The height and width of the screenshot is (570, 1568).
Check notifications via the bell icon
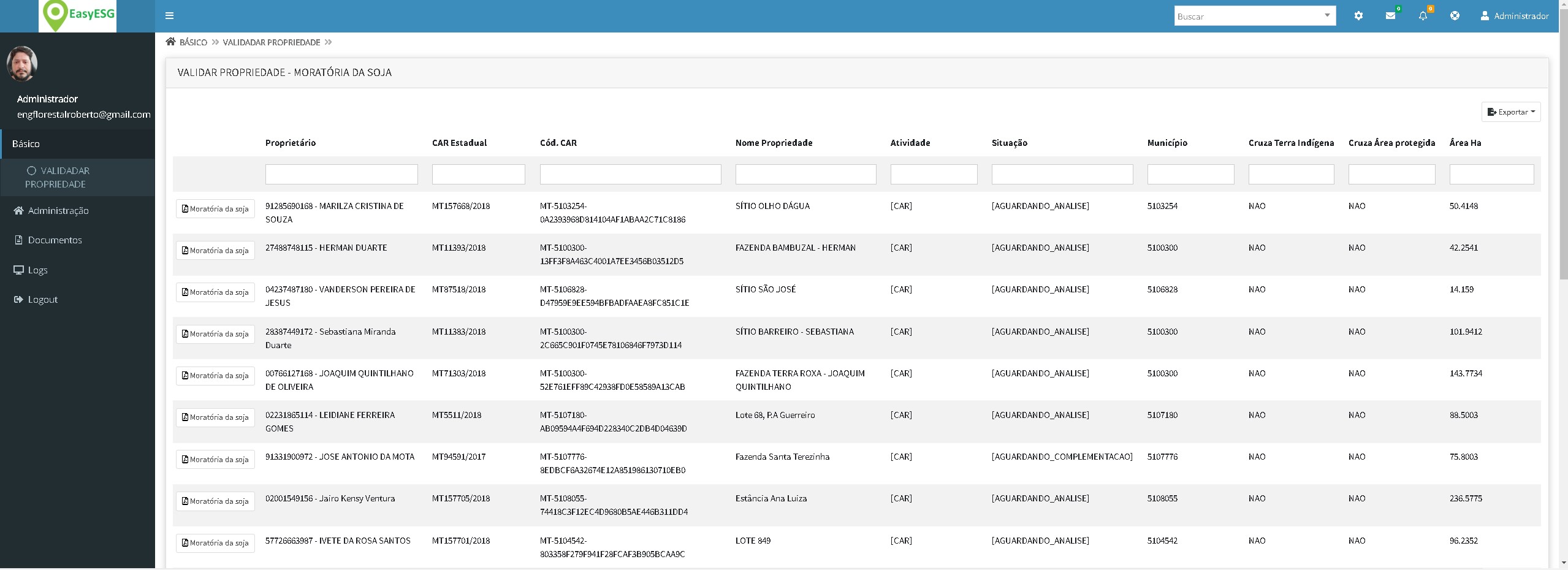[x=1423, y=16]
